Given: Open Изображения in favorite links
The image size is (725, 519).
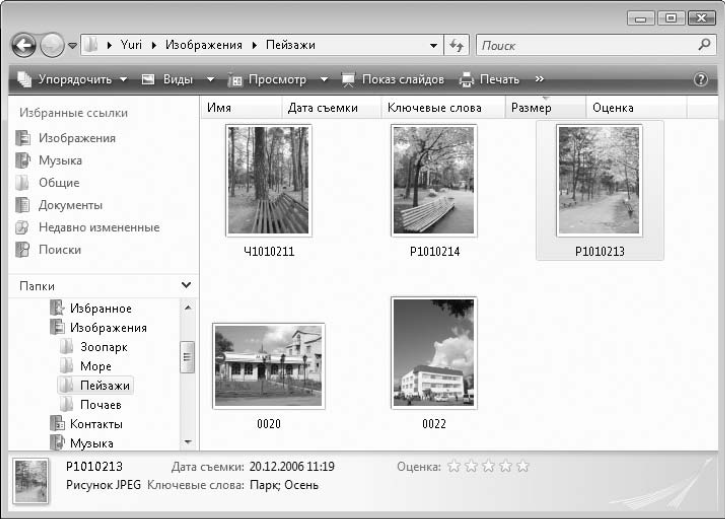Looking at the screenshot, I should pyautogui.click(x=76, y=138).
